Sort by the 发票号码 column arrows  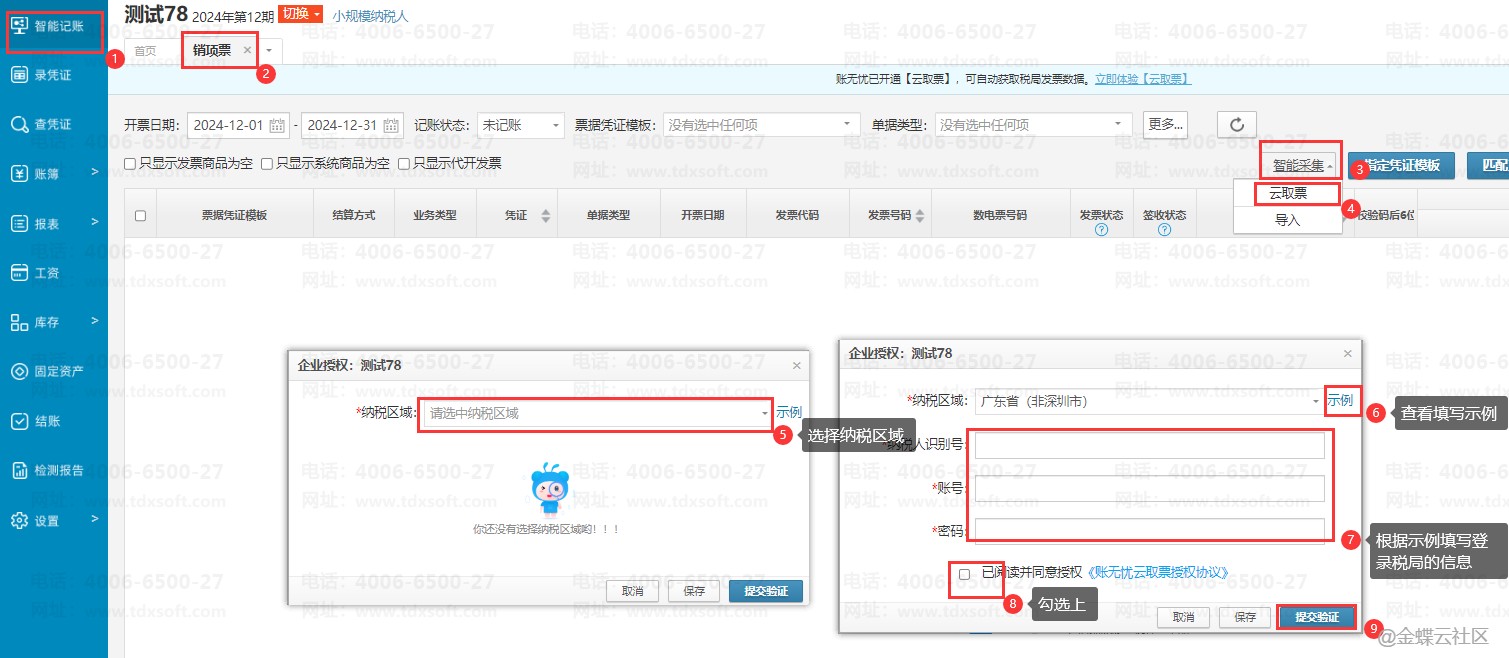(920, 216)
